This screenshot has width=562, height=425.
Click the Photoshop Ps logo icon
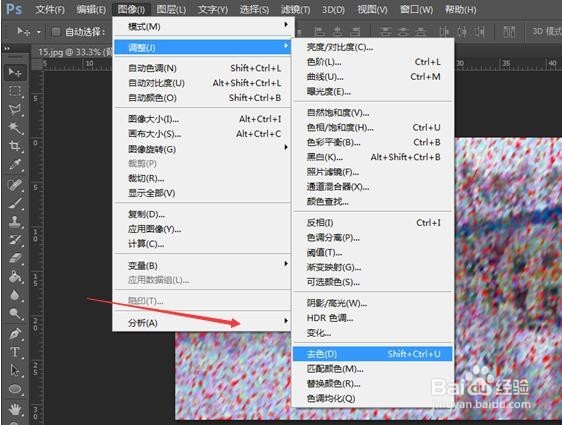[14, 9]
